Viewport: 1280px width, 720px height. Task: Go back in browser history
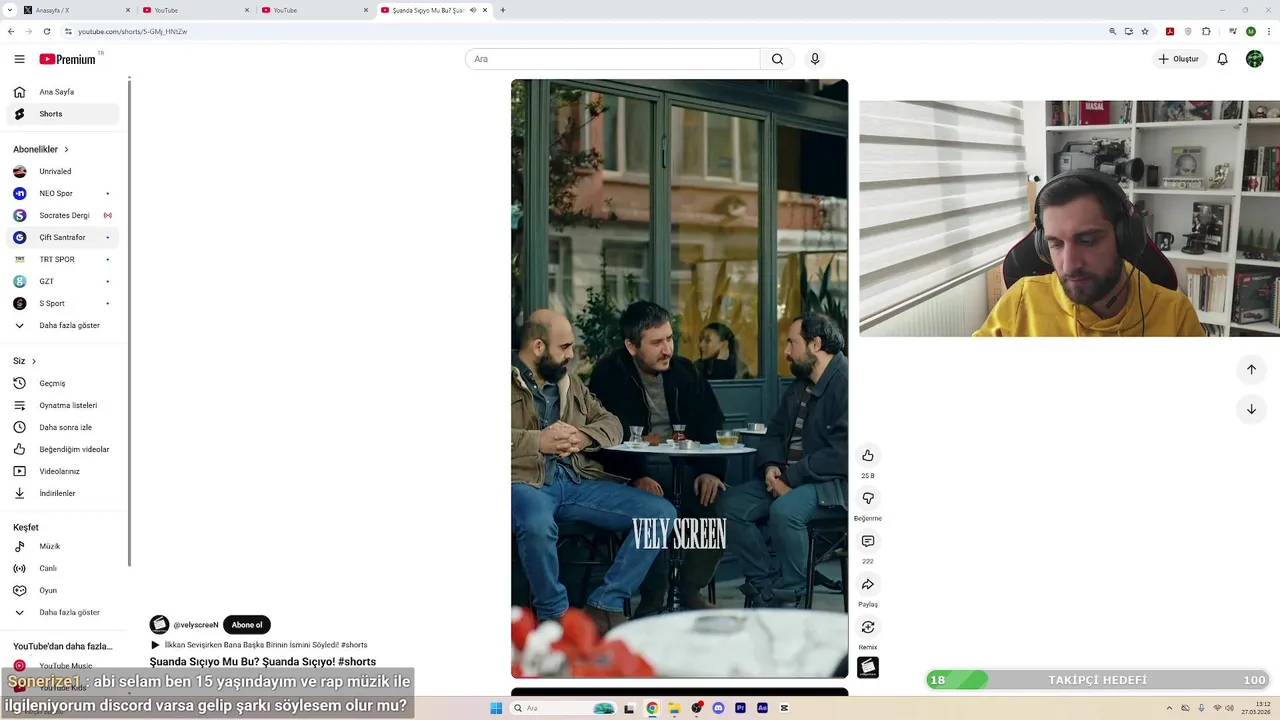(11, 31)
